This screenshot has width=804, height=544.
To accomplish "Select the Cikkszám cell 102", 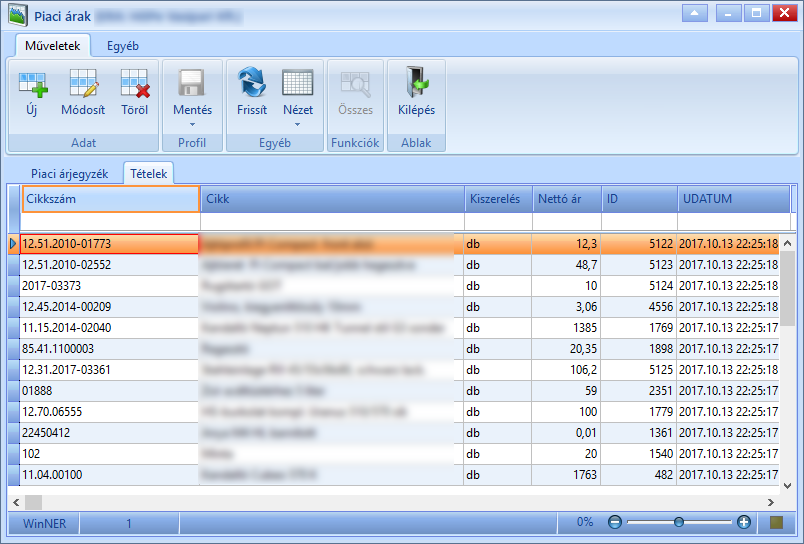I will (109, 454).
